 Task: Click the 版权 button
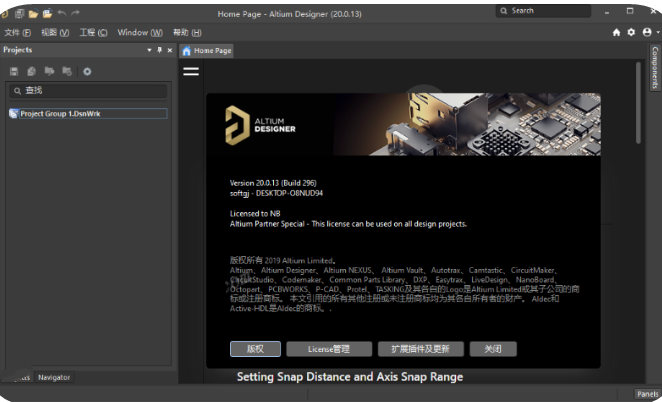pyautogui.click(x=255, y=349)
